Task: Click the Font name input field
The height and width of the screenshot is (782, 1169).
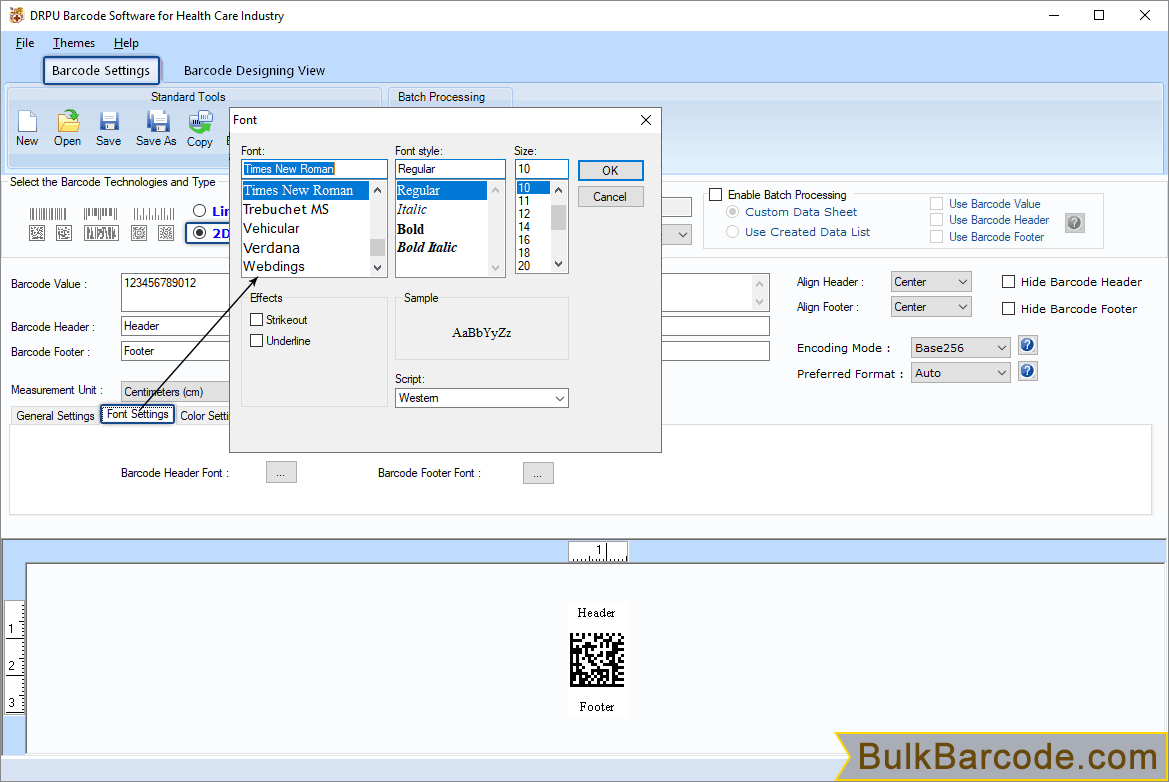Action: tap(315, 169)
